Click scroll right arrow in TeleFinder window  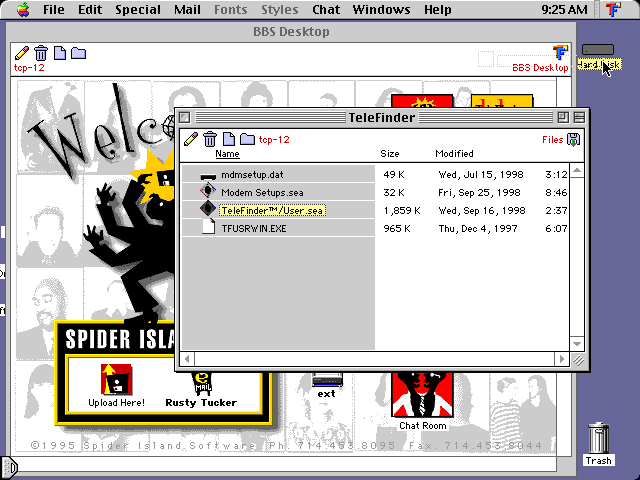pos(562,359)
